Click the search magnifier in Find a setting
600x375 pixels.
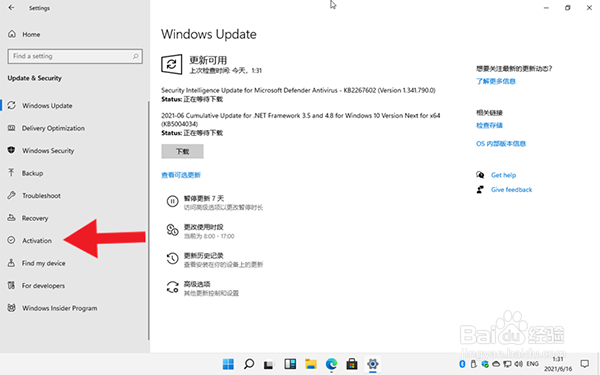point(135,56)
